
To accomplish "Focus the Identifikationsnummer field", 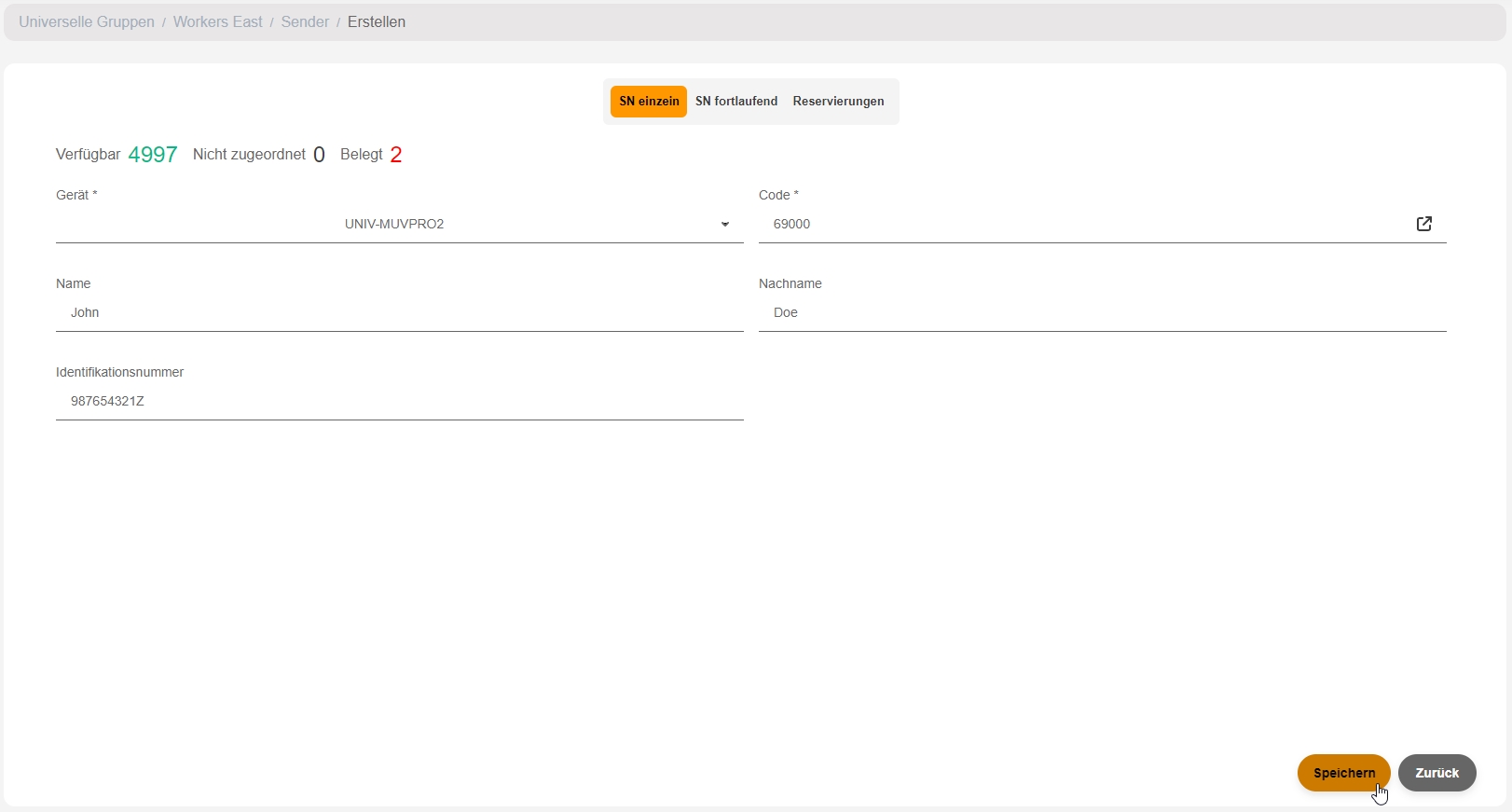I will coord(400,402).
